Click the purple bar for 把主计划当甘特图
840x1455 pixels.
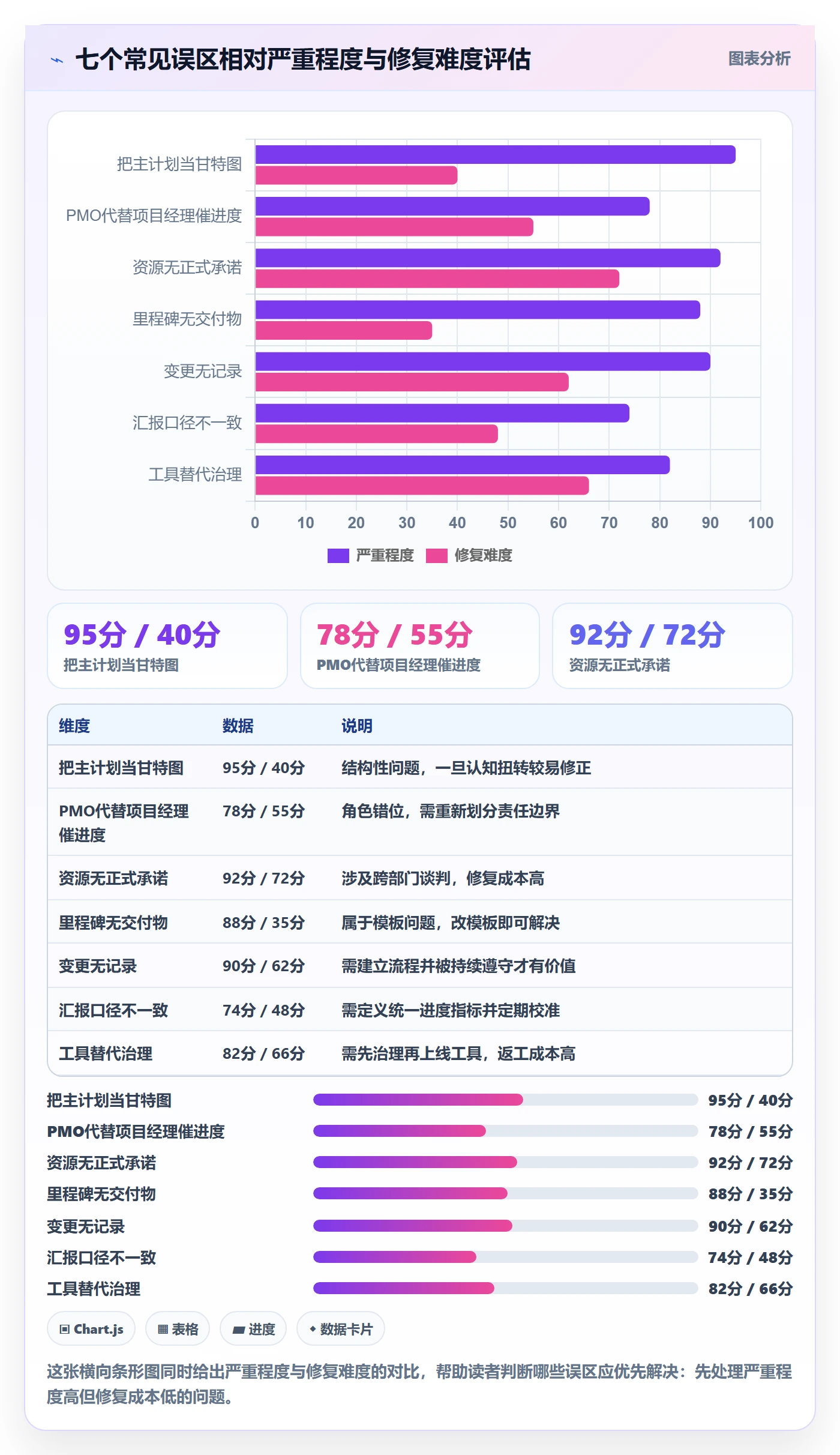pyautogui.click(x=496, y=155)
